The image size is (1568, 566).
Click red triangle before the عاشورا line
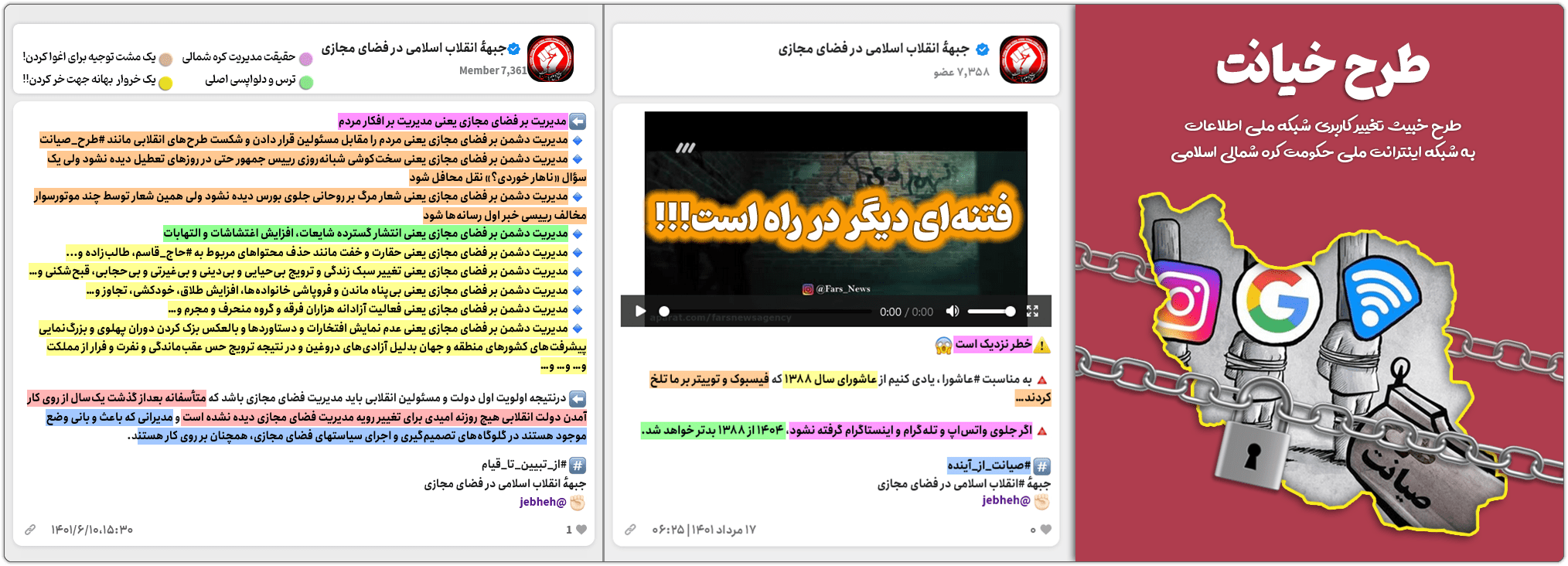point(1042,380)
